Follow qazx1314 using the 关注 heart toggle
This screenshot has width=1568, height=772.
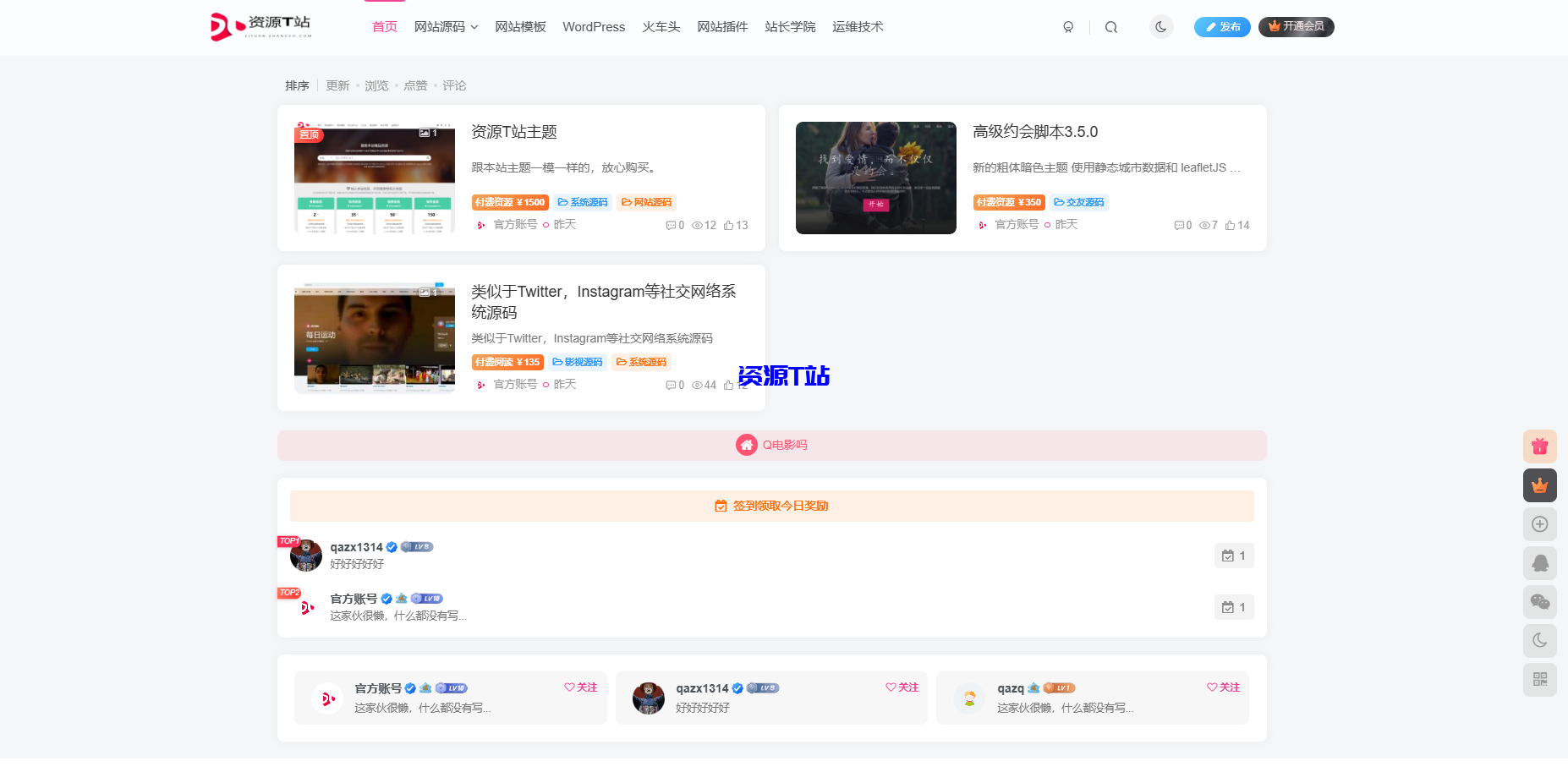pyautogui.click(x=902, y=687)
